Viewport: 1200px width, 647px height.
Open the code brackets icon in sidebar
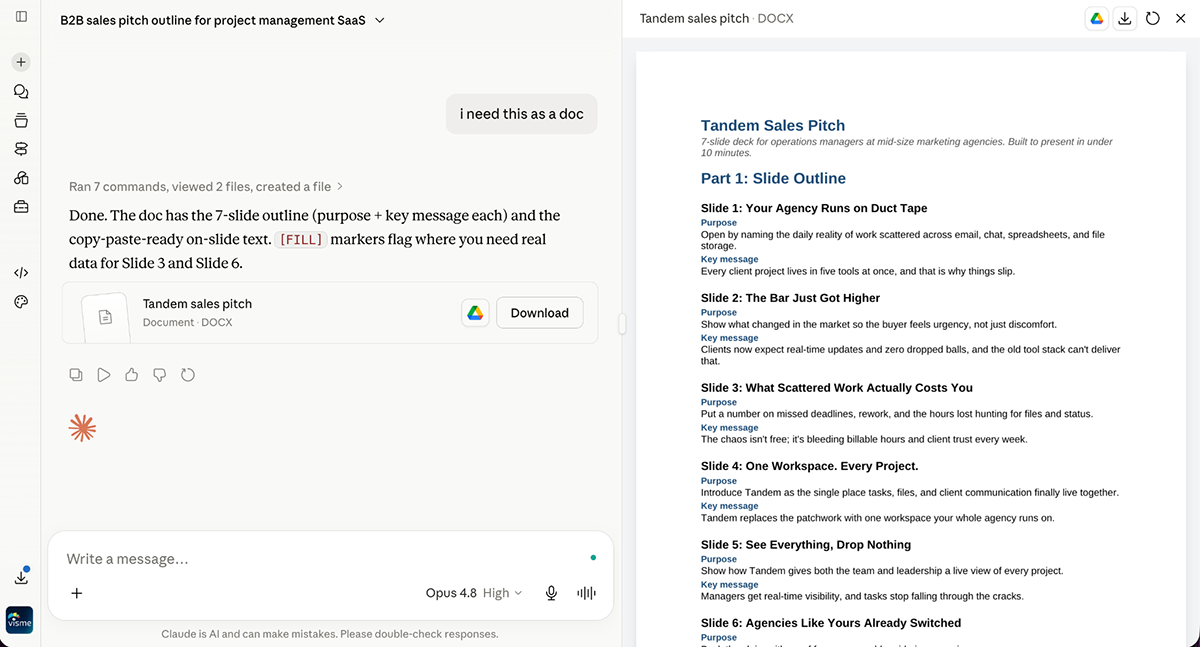coord(21,272)
